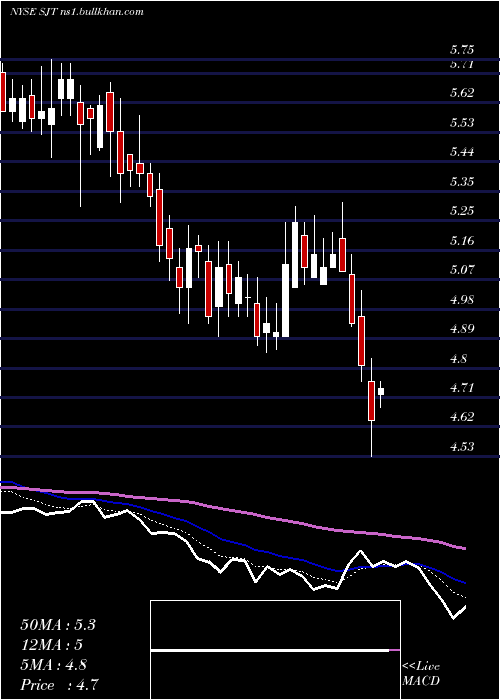
Task: Select the 5.75 price axis label
Action: coord(462,50)
